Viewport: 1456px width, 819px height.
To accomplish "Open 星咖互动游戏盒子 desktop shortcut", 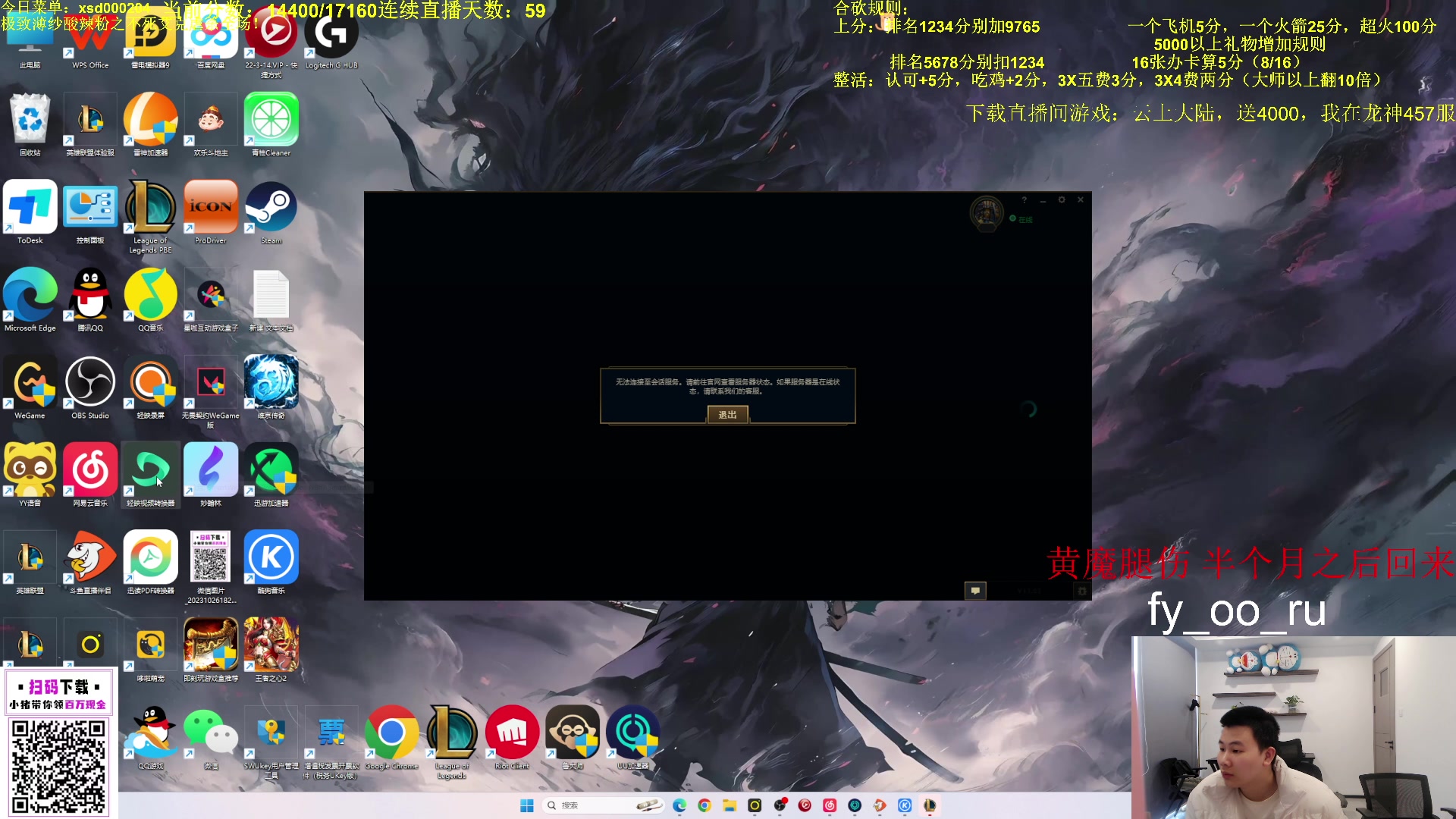I will pyautogui.click(x=211, y=300).
